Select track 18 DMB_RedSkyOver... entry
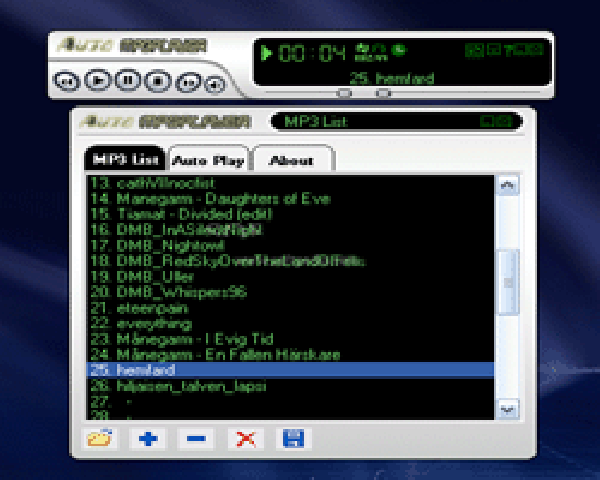This screenshot has width=600, height=480. (291, 261)
